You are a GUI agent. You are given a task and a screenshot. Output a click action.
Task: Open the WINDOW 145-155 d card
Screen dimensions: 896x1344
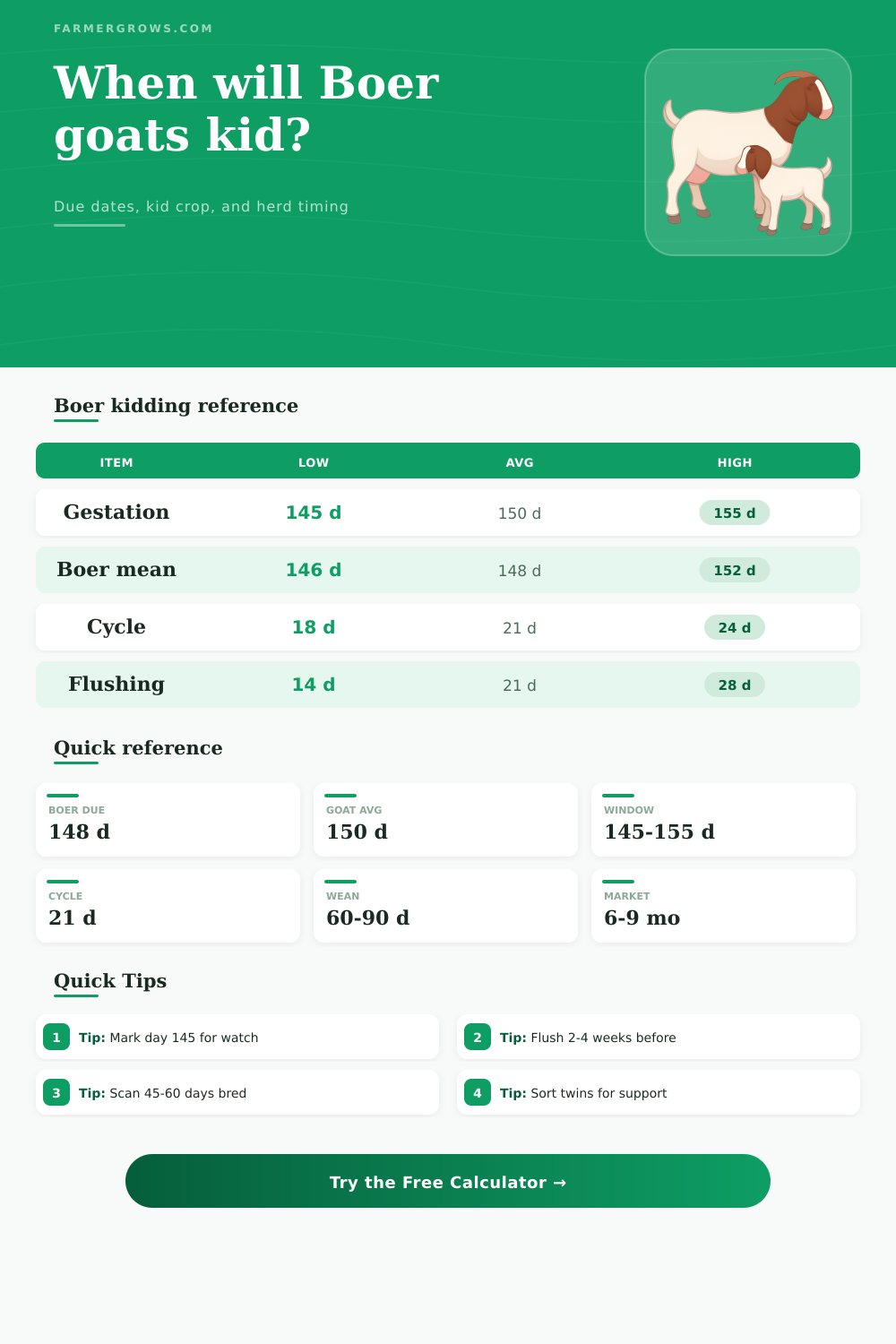[x=723, y=820]
